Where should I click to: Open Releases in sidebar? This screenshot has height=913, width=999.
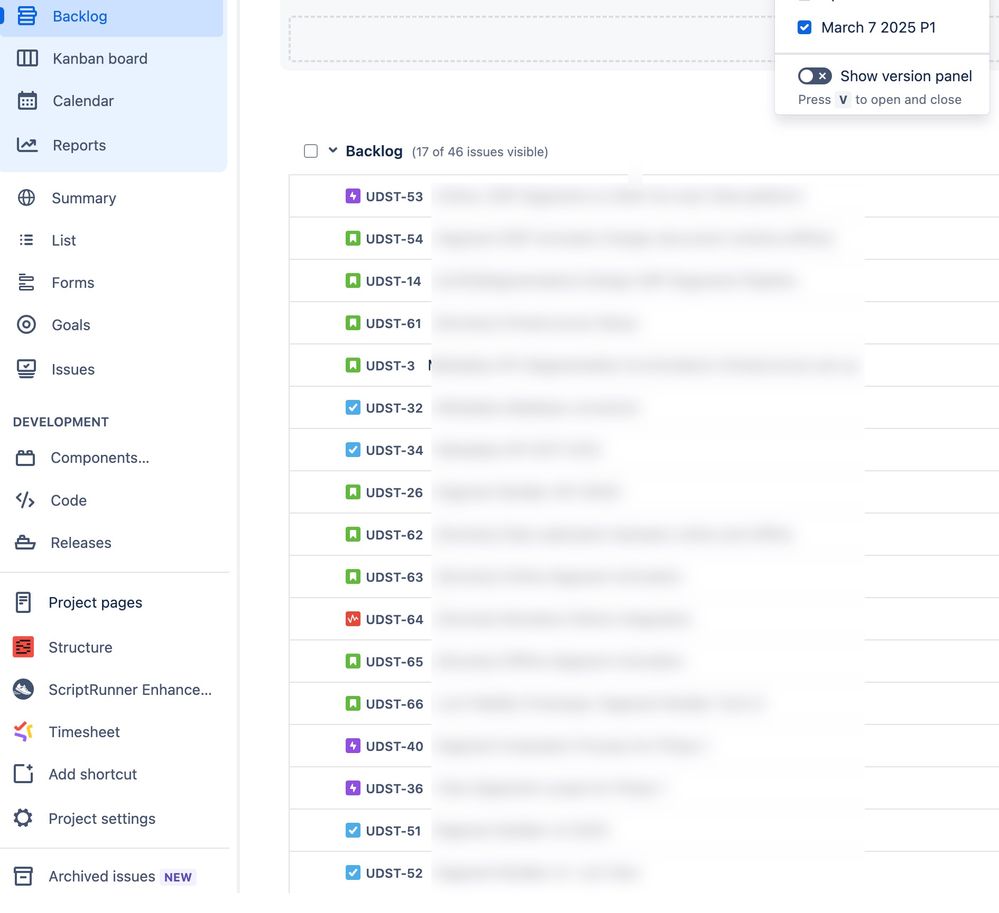click(x=81, y=543)
